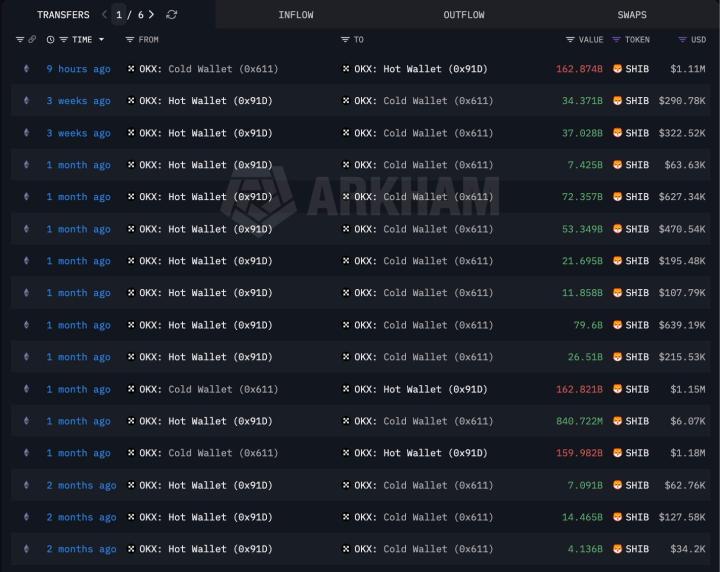Viewport: 720px width, 572px height.
Task: Click the refresh icon beside page counter
Action: pos(172,15)
